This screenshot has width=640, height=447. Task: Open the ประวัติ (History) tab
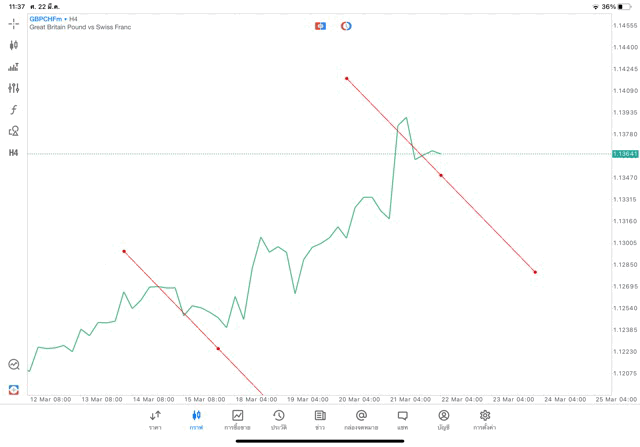point(279,419)
